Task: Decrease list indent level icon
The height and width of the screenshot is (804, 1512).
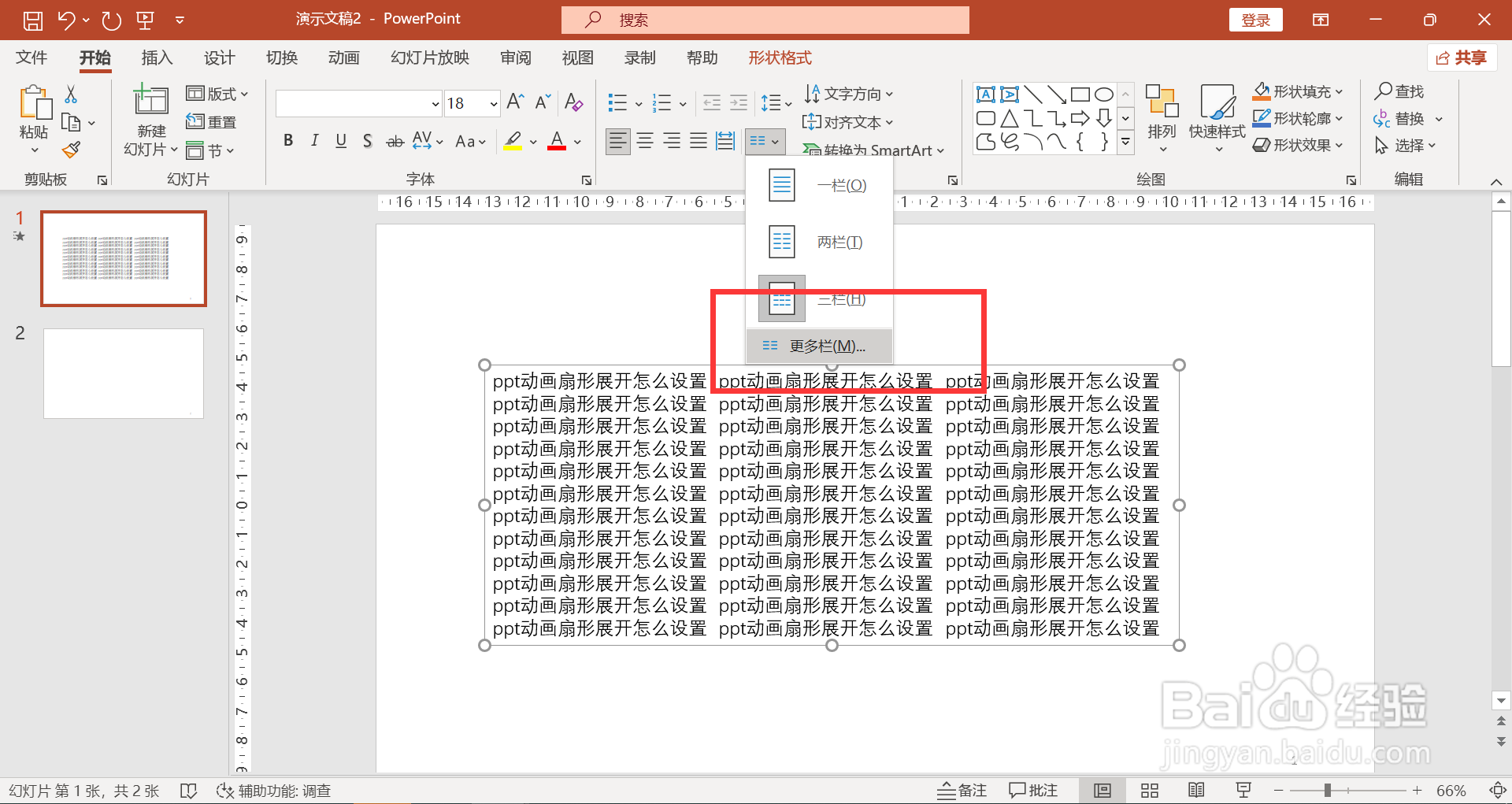Action: [712, 102]
